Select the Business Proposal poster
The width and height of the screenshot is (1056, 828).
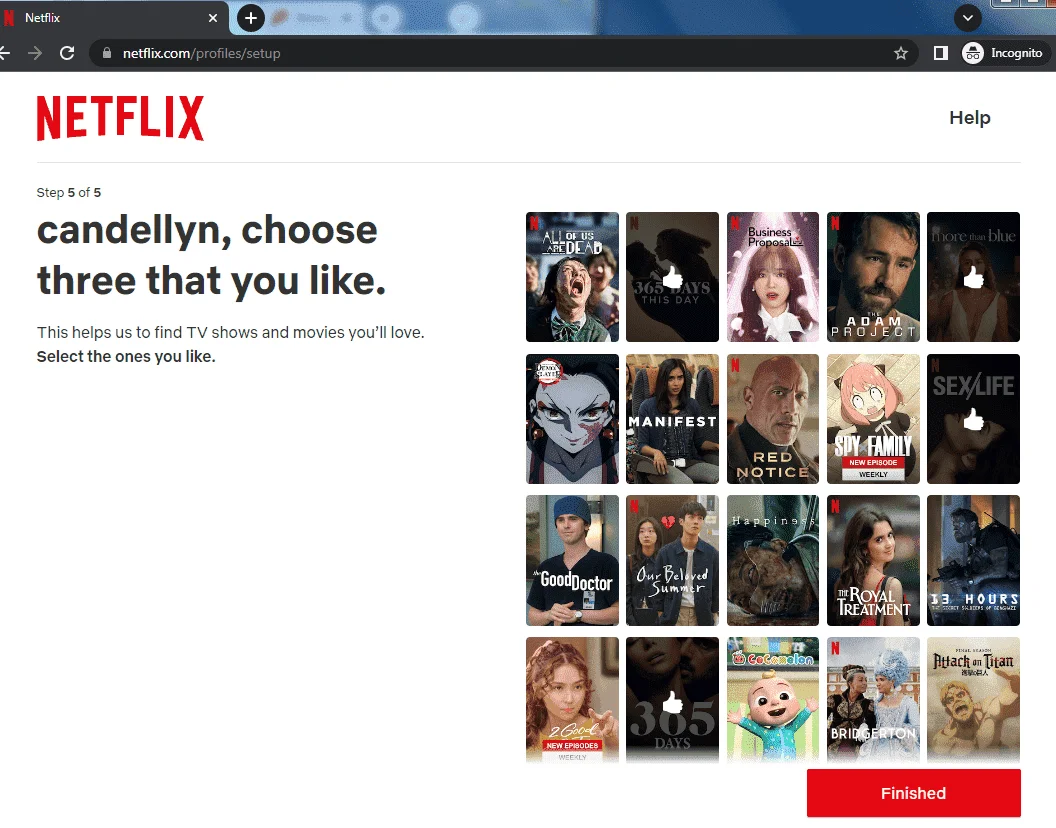pos(772,277)
